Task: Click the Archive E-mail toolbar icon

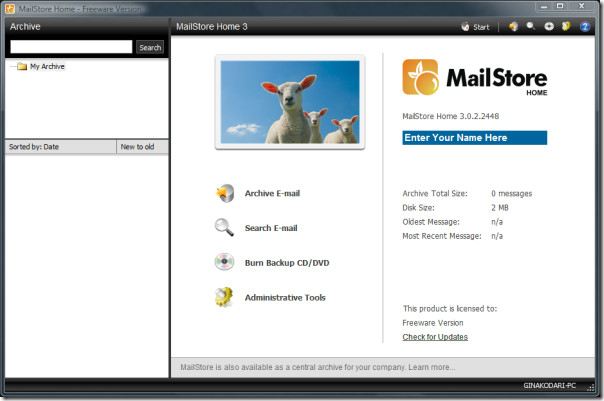Action: pos(513,27)
